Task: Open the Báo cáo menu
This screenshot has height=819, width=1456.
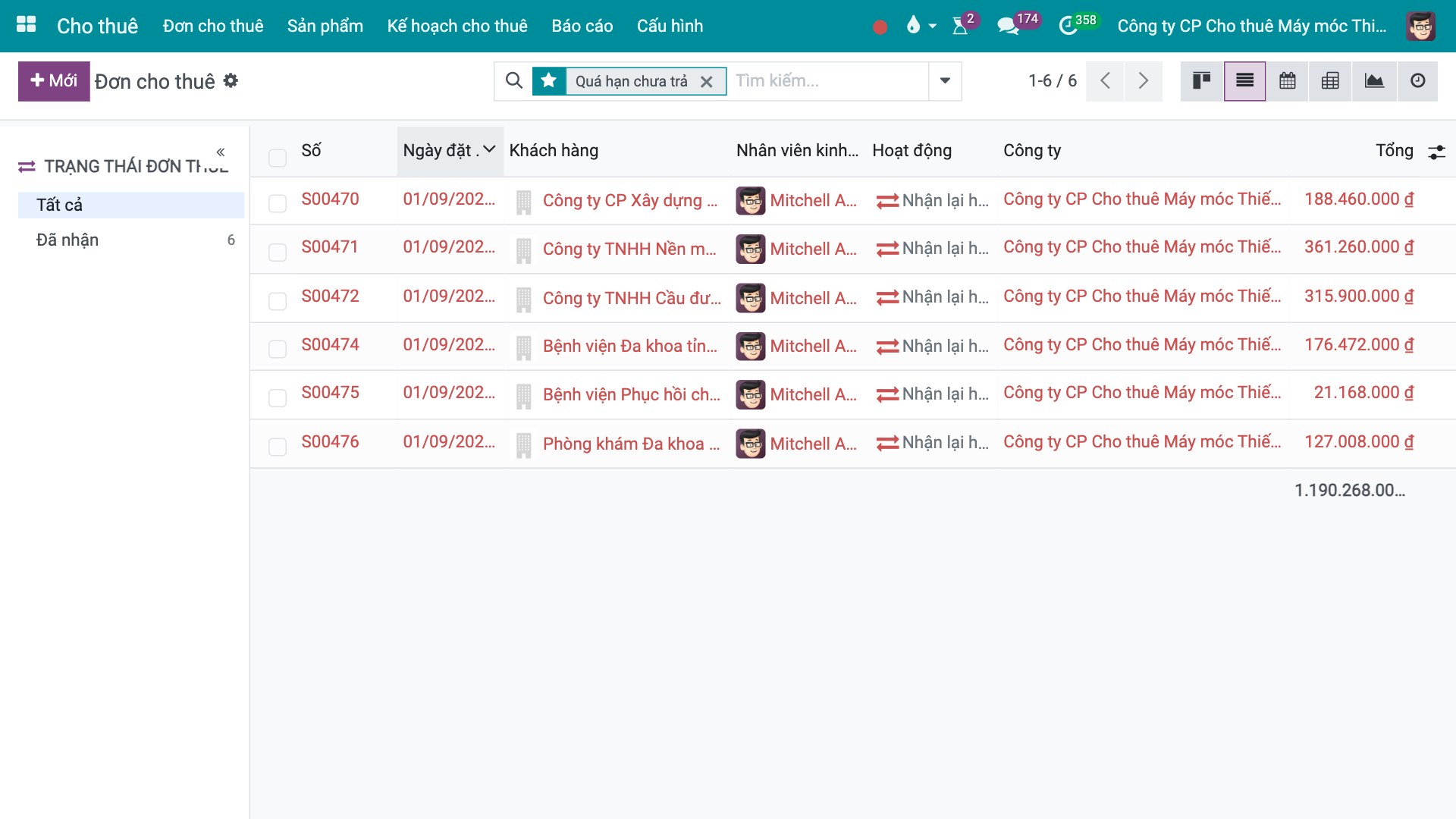Action: point(582,26)
